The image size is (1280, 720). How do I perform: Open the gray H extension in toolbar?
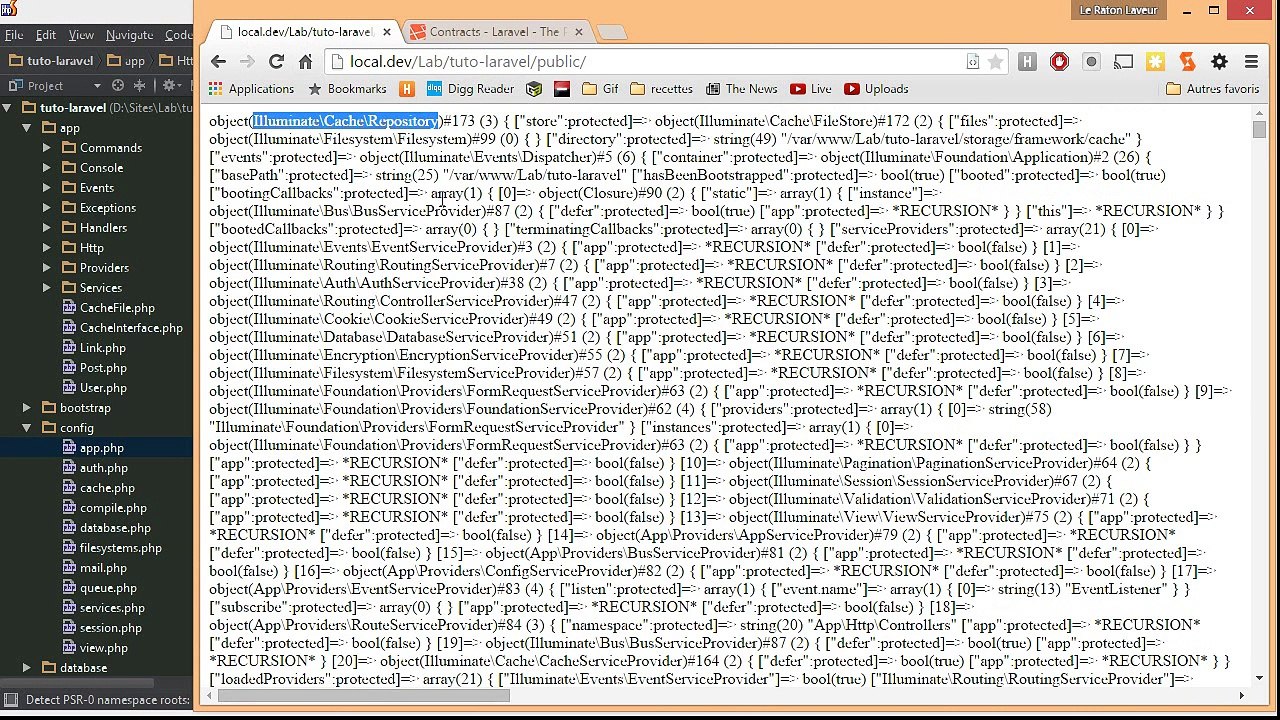coord(1027,62)
